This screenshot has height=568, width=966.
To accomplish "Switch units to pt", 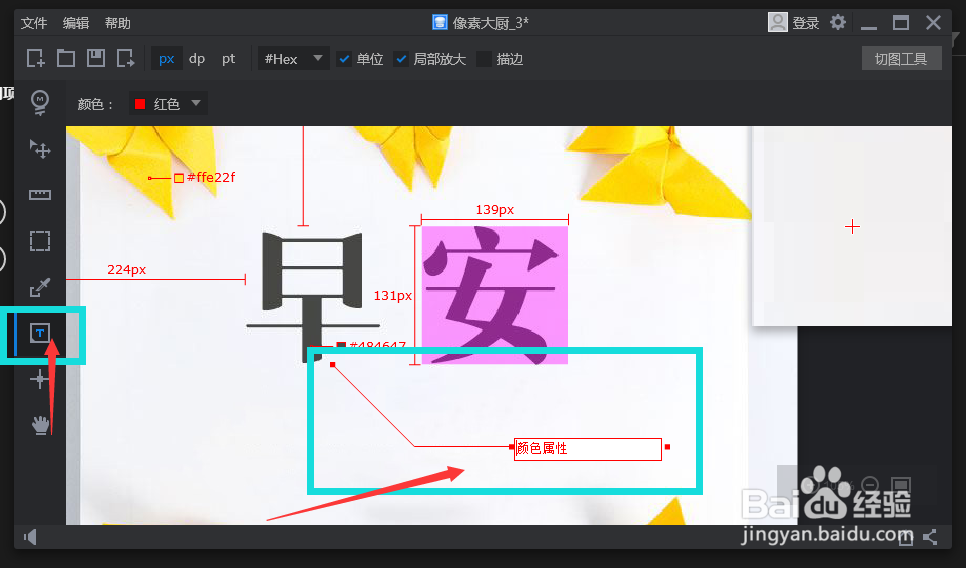I will point(229,59).
